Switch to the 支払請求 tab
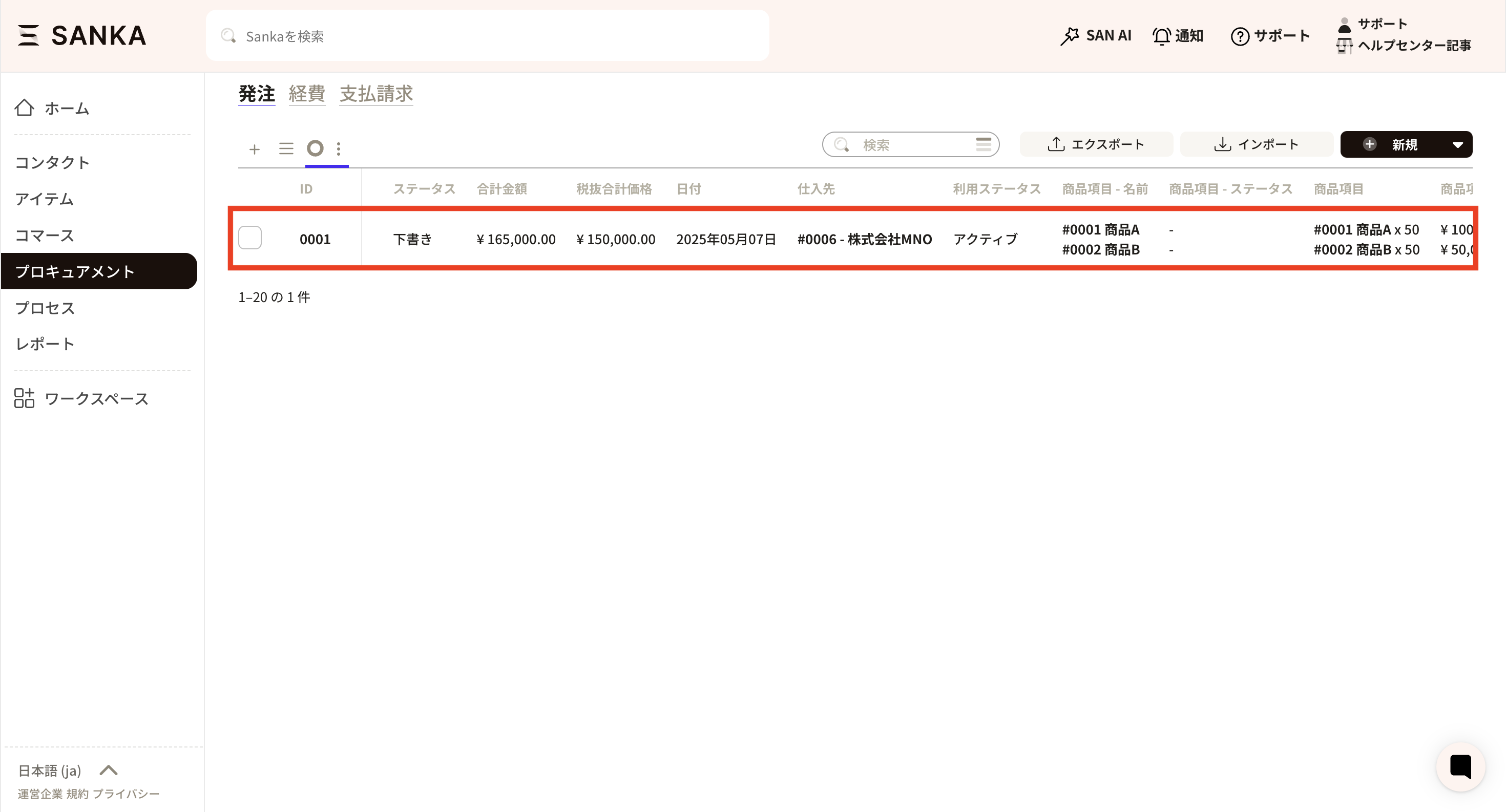Image resolution: width=1506 pixels, height=812 pixels. 376,94
